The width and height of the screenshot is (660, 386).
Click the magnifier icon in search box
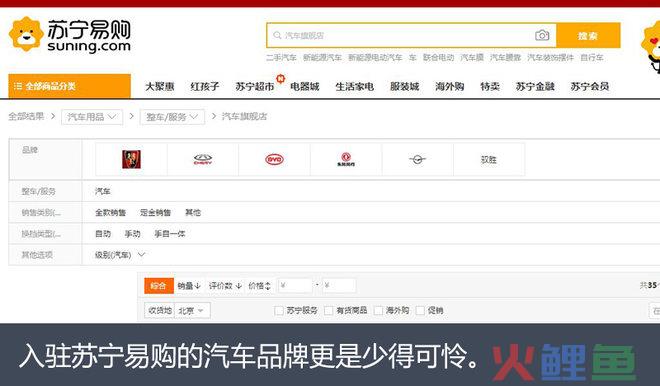[277, 35]
